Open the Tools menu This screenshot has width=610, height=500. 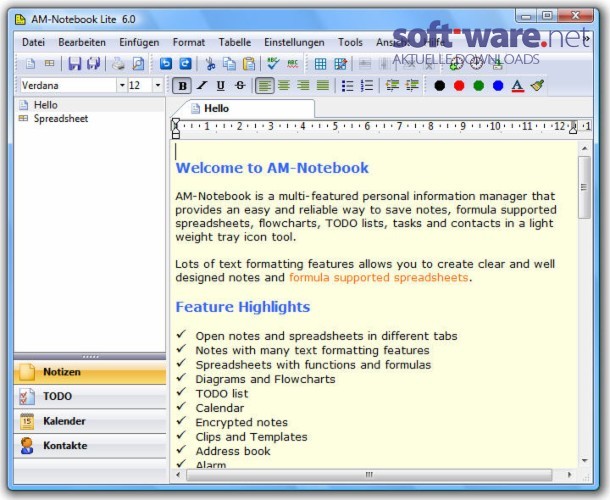(x=350, y=42)
